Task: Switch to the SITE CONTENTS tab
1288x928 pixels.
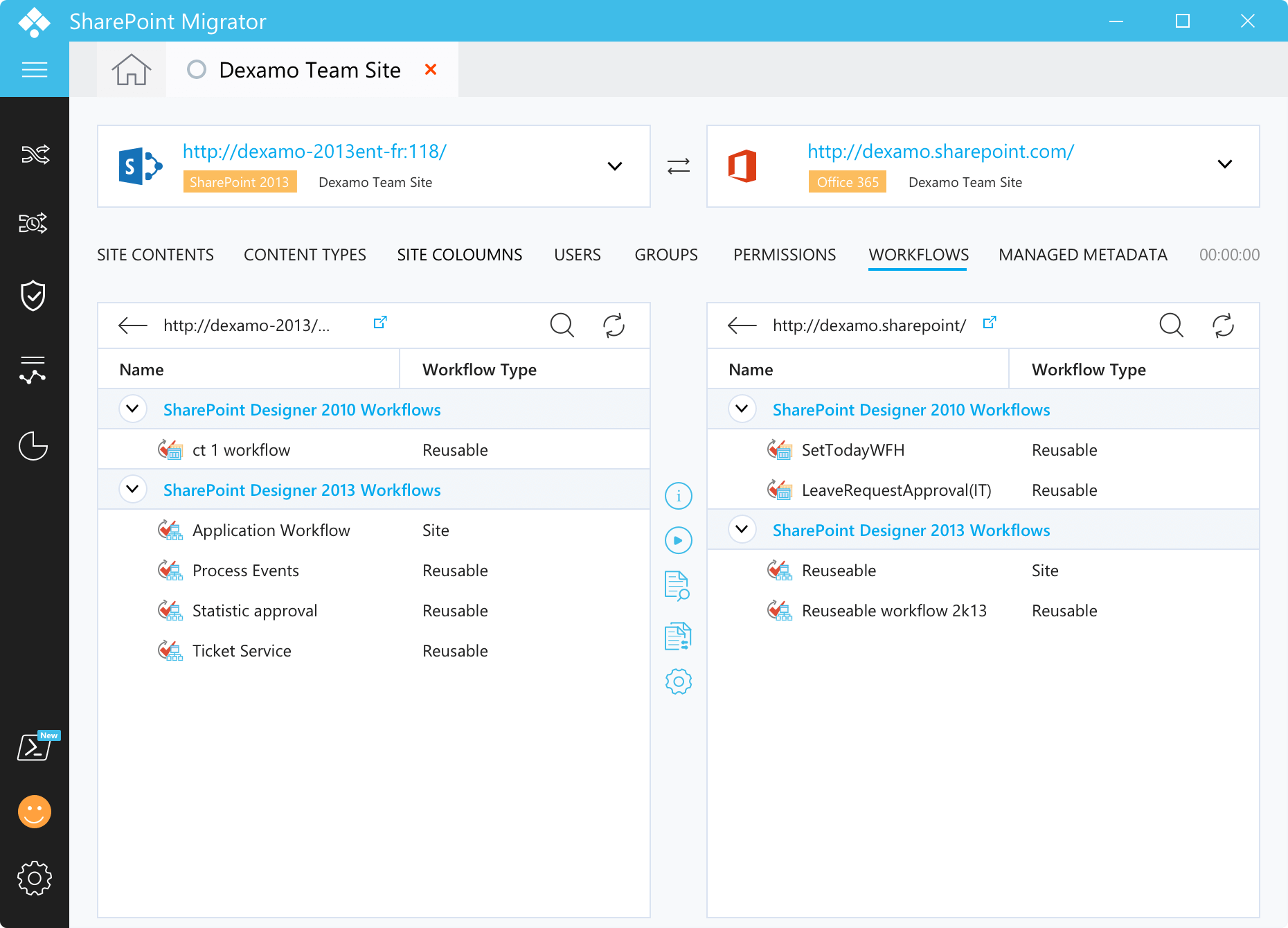Action: 155,255
